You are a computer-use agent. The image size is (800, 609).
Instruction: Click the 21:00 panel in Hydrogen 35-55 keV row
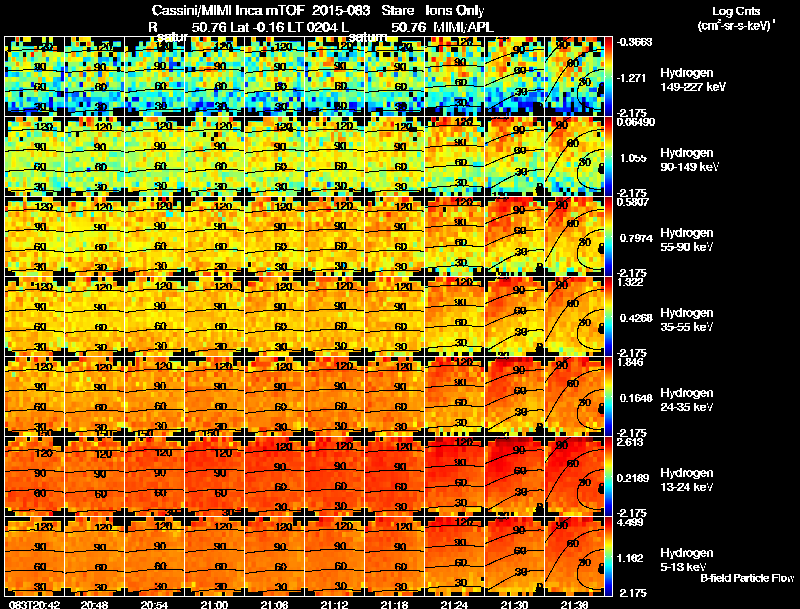[214, 316]
